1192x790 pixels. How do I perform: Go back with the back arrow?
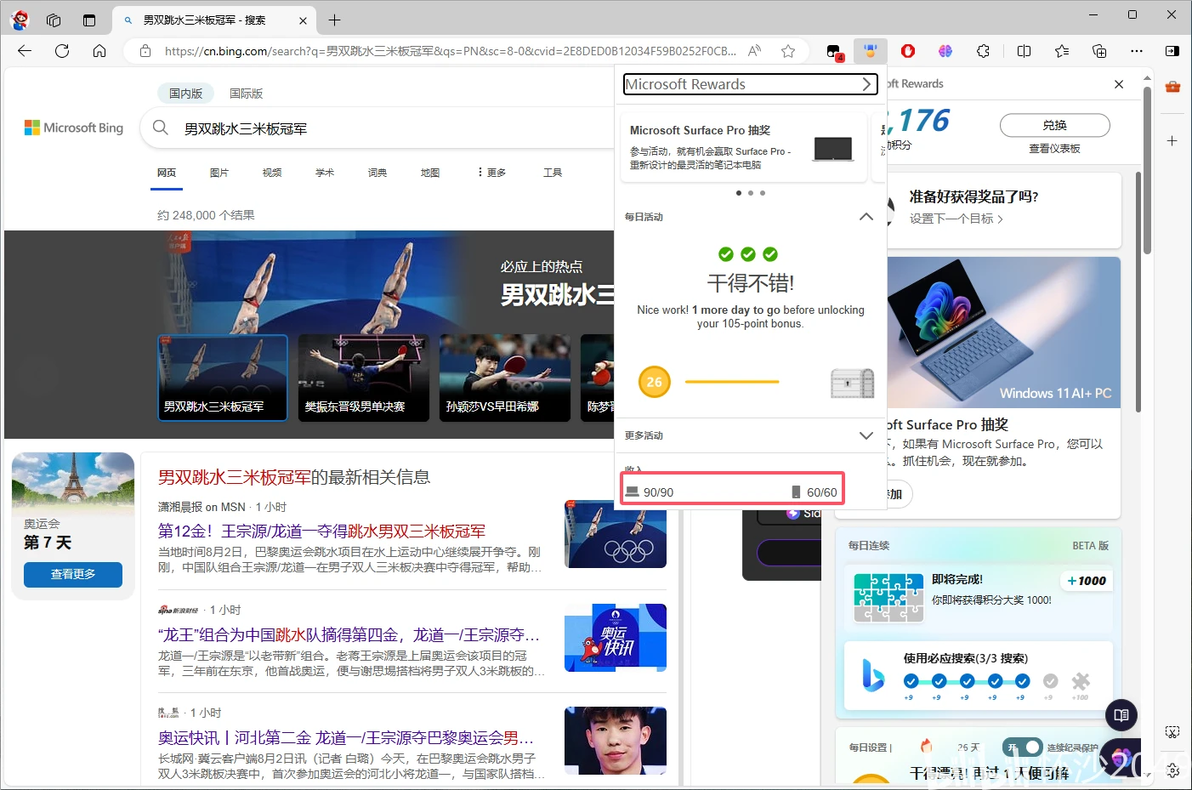point(24,51)
